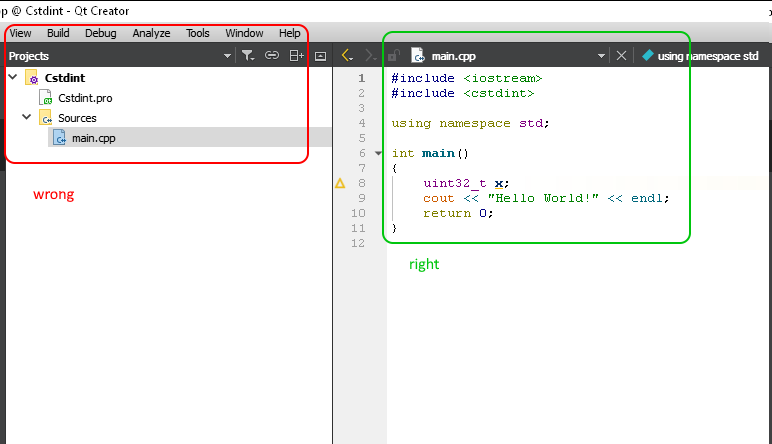
Task: Open the Analyze menu
Action: tap(151, 33)
